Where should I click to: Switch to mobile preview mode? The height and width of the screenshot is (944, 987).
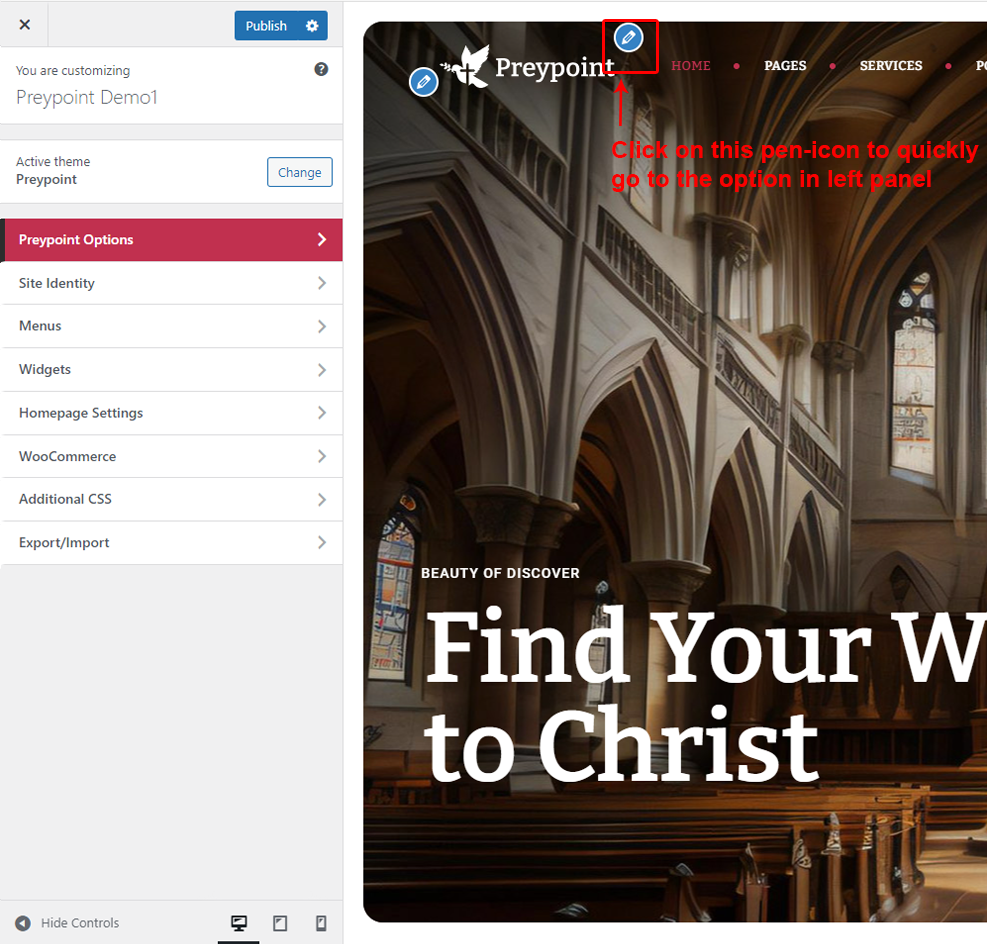click(321, 923)
